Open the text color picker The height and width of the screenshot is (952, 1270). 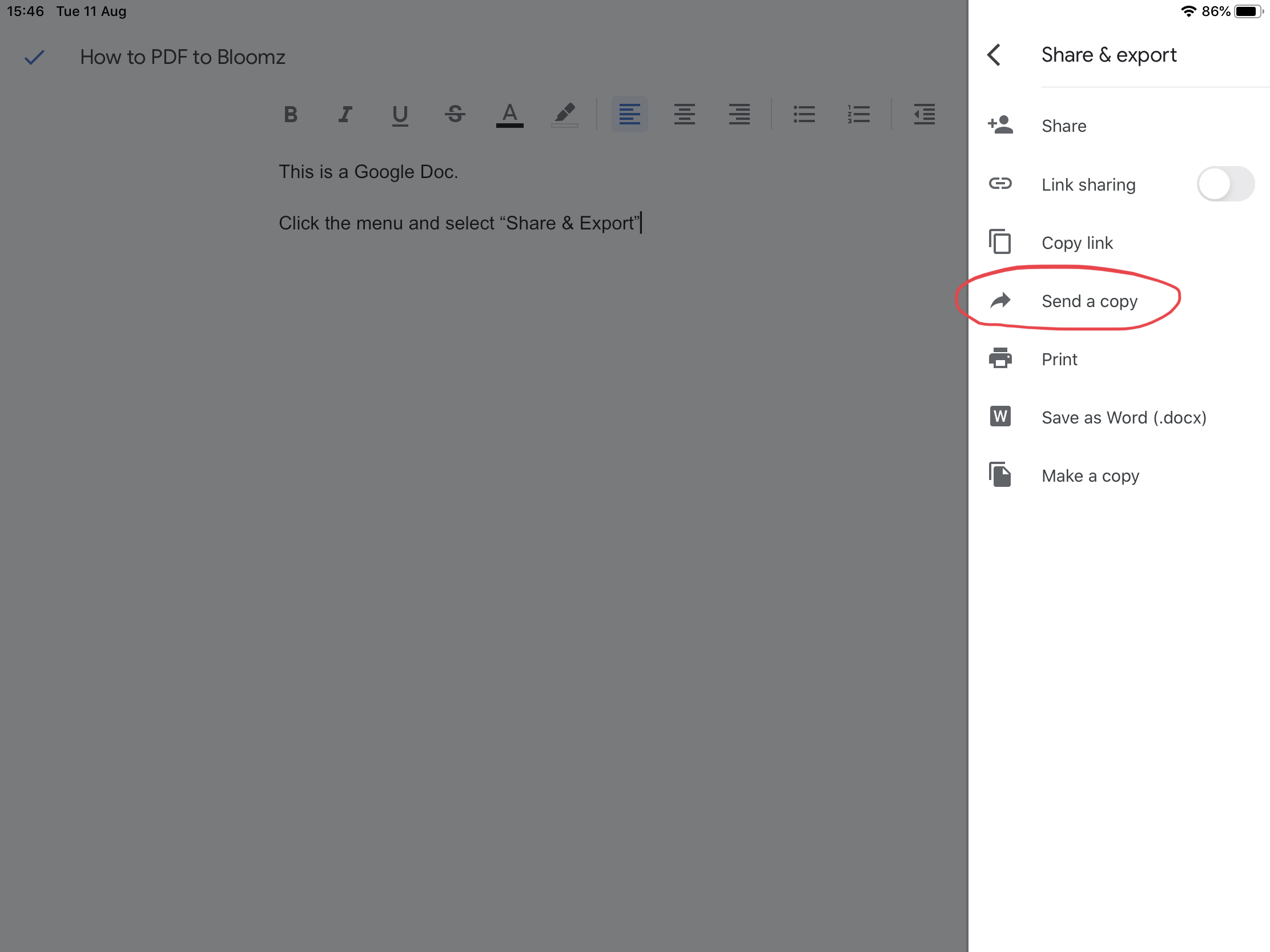coord(509,114)
